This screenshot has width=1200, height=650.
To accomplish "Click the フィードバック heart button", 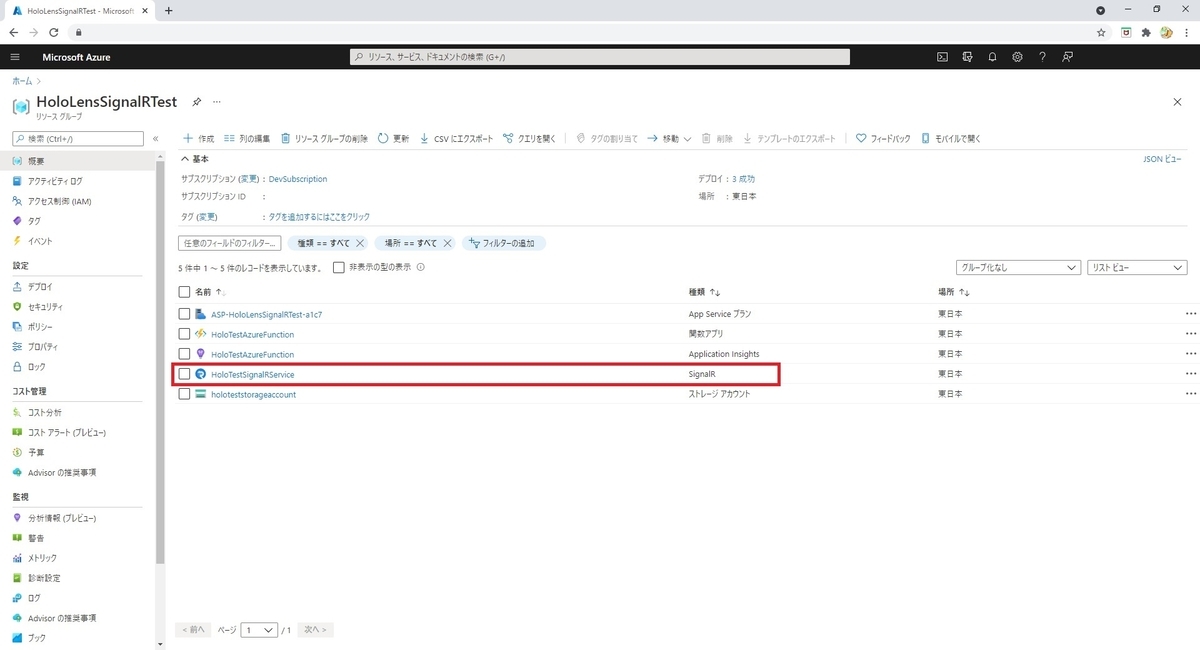I will 883,138.
